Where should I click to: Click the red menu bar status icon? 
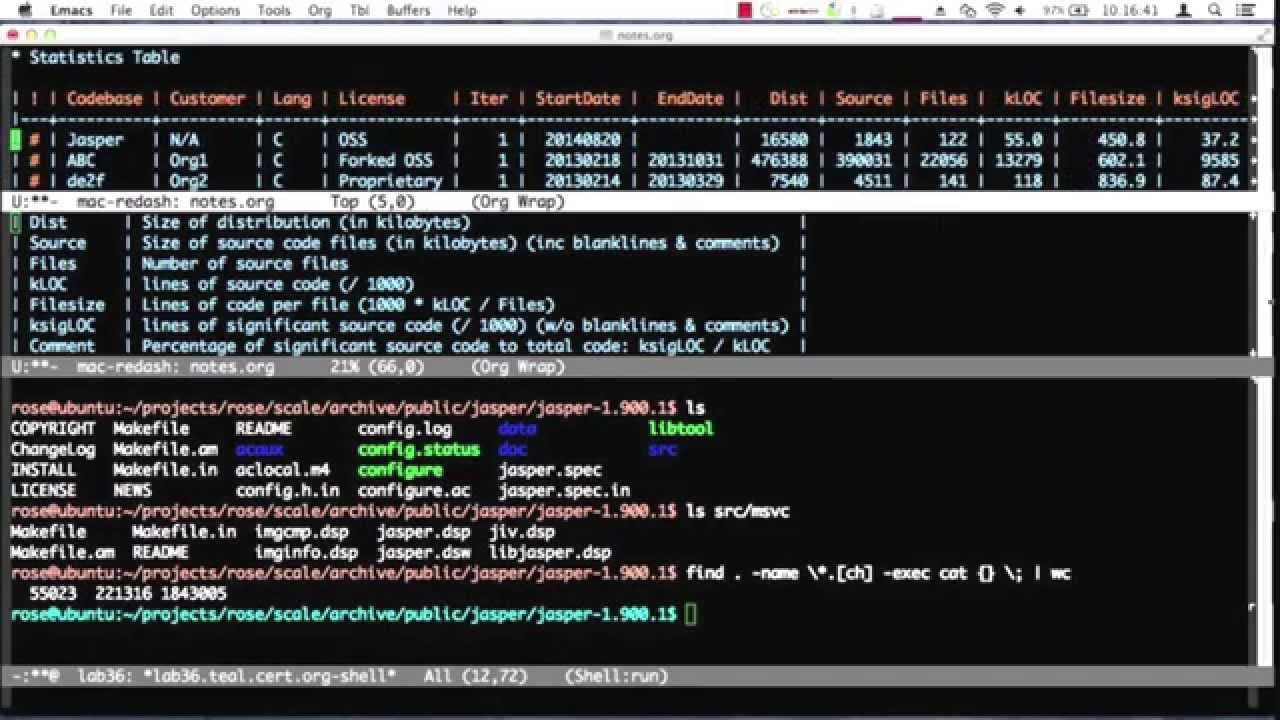point(745,10)
